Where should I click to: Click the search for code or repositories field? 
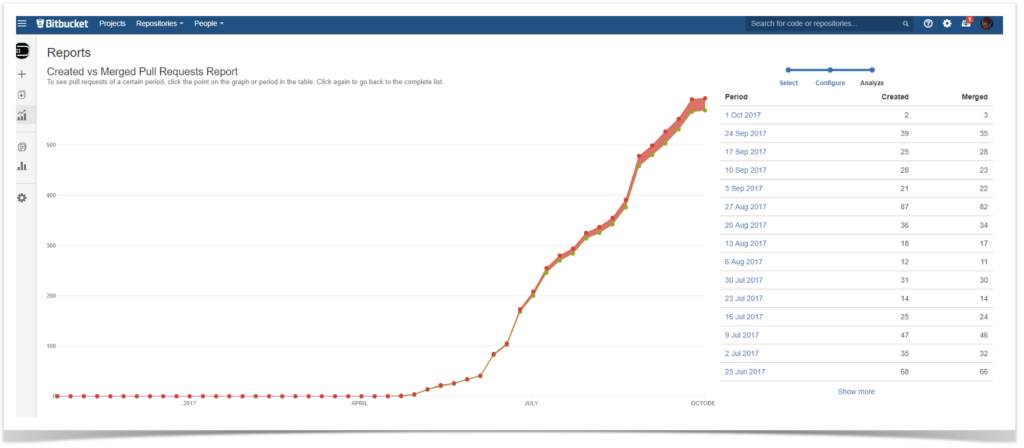[823, 23]
